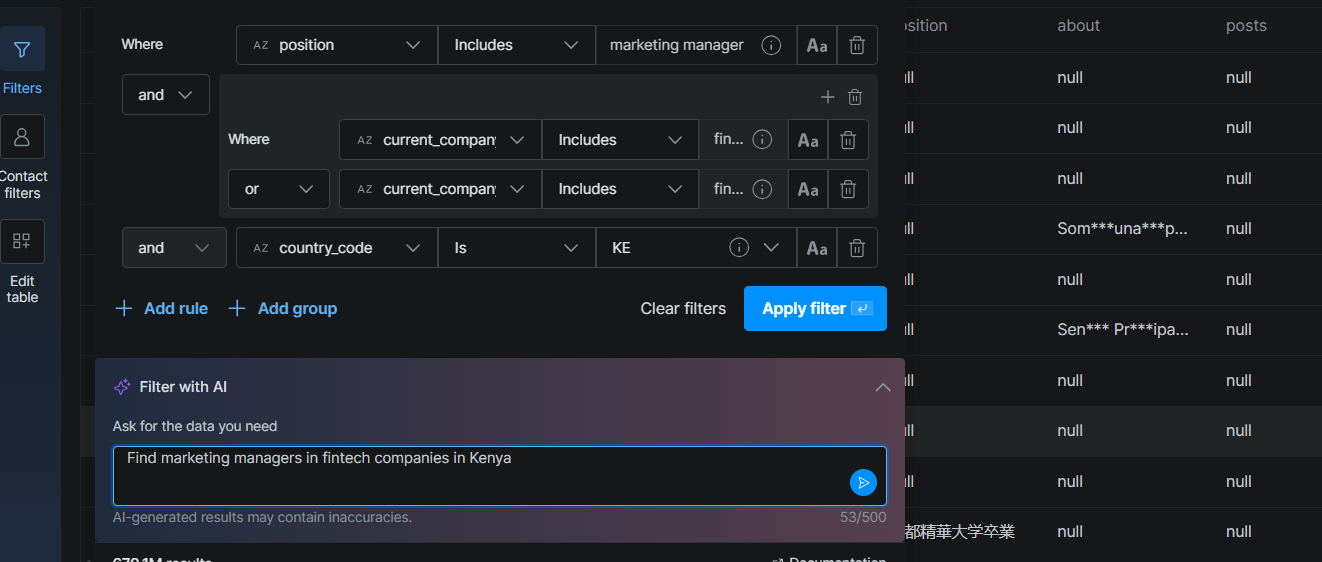Change the first 'and' group connector

[166, 95]
